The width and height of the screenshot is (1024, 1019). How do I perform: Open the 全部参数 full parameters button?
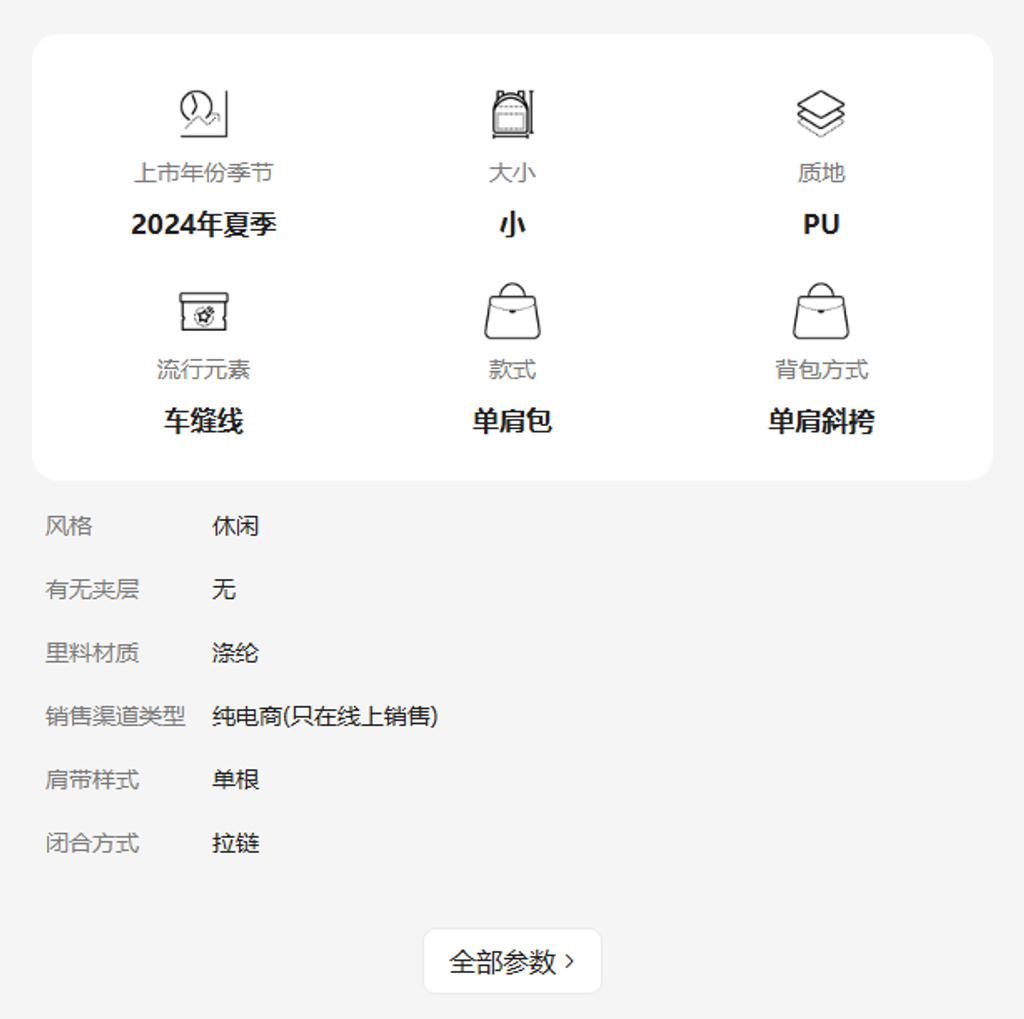point(513,962)
